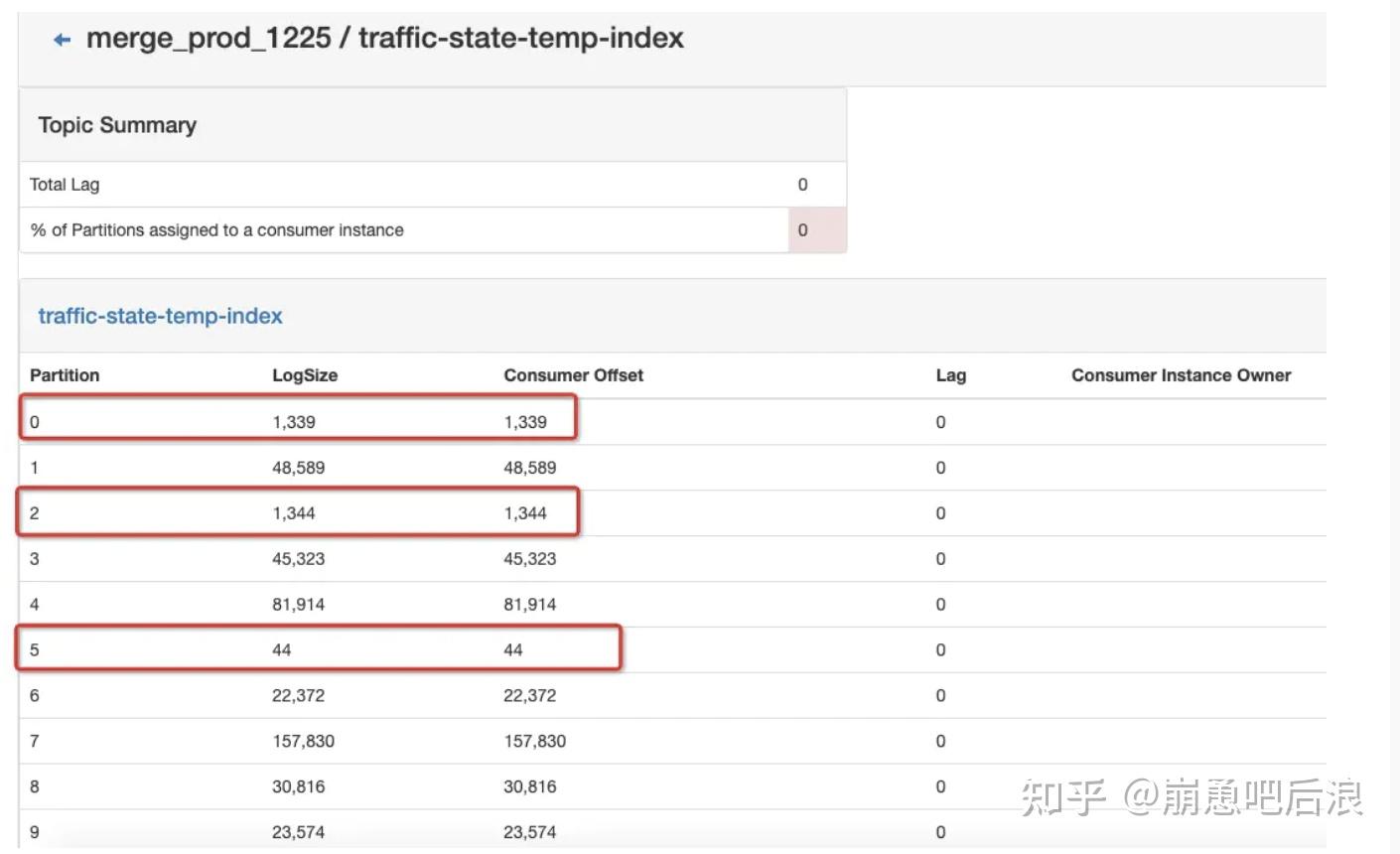
Task: Click the Total Lag row value
Action: pyautogui.click(x=802, y=185)
